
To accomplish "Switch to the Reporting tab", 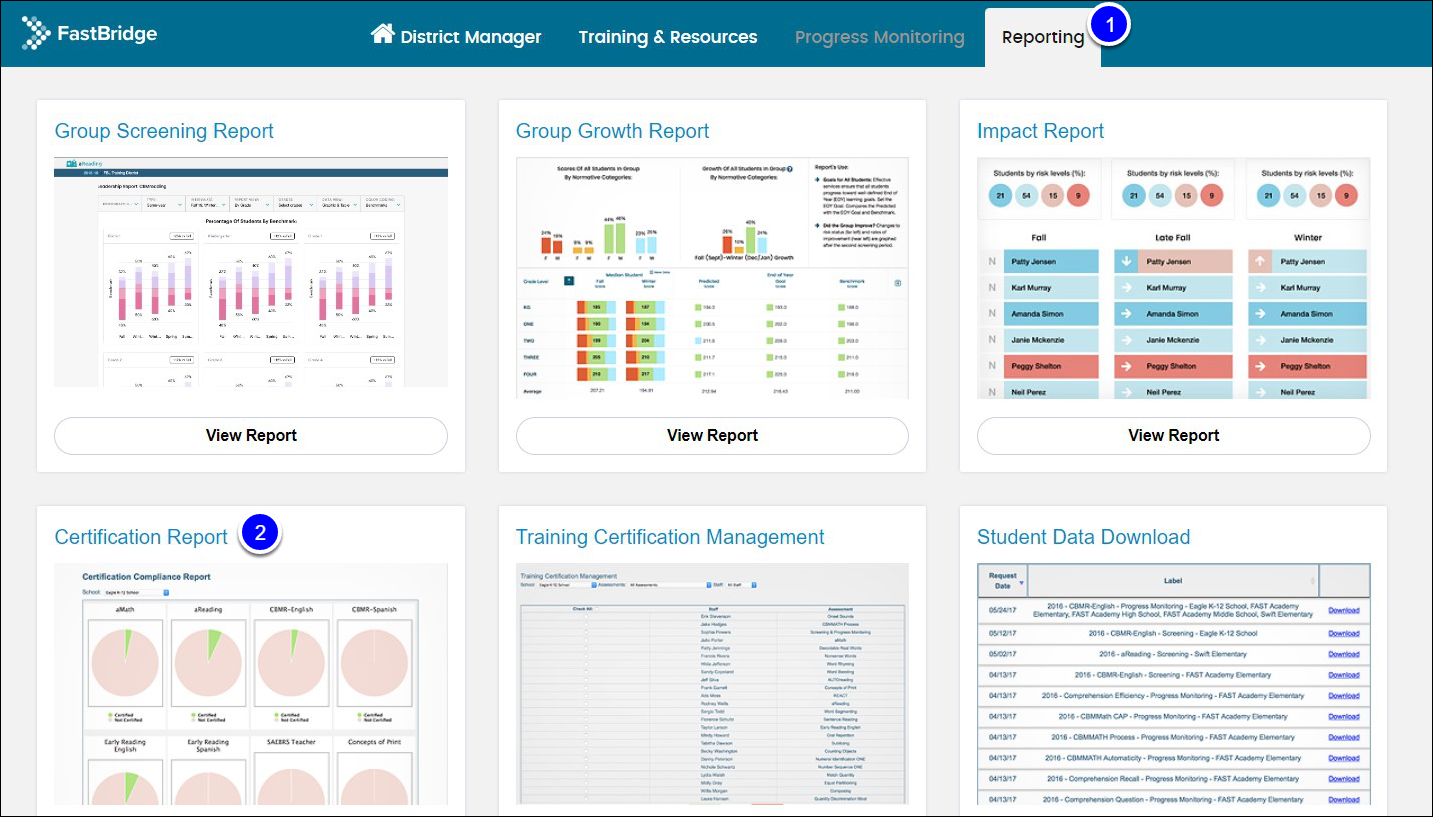I will point(1043,37).
